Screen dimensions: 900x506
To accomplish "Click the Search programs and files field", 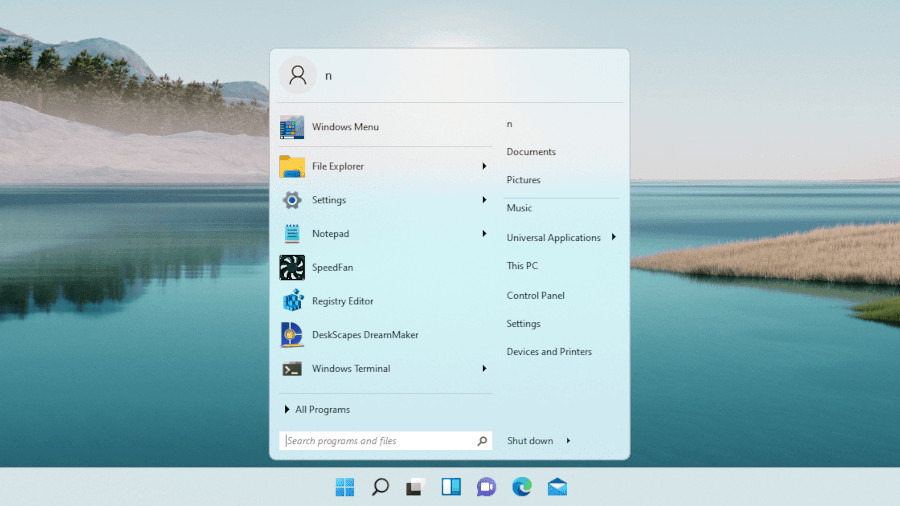I will [385, 441].
